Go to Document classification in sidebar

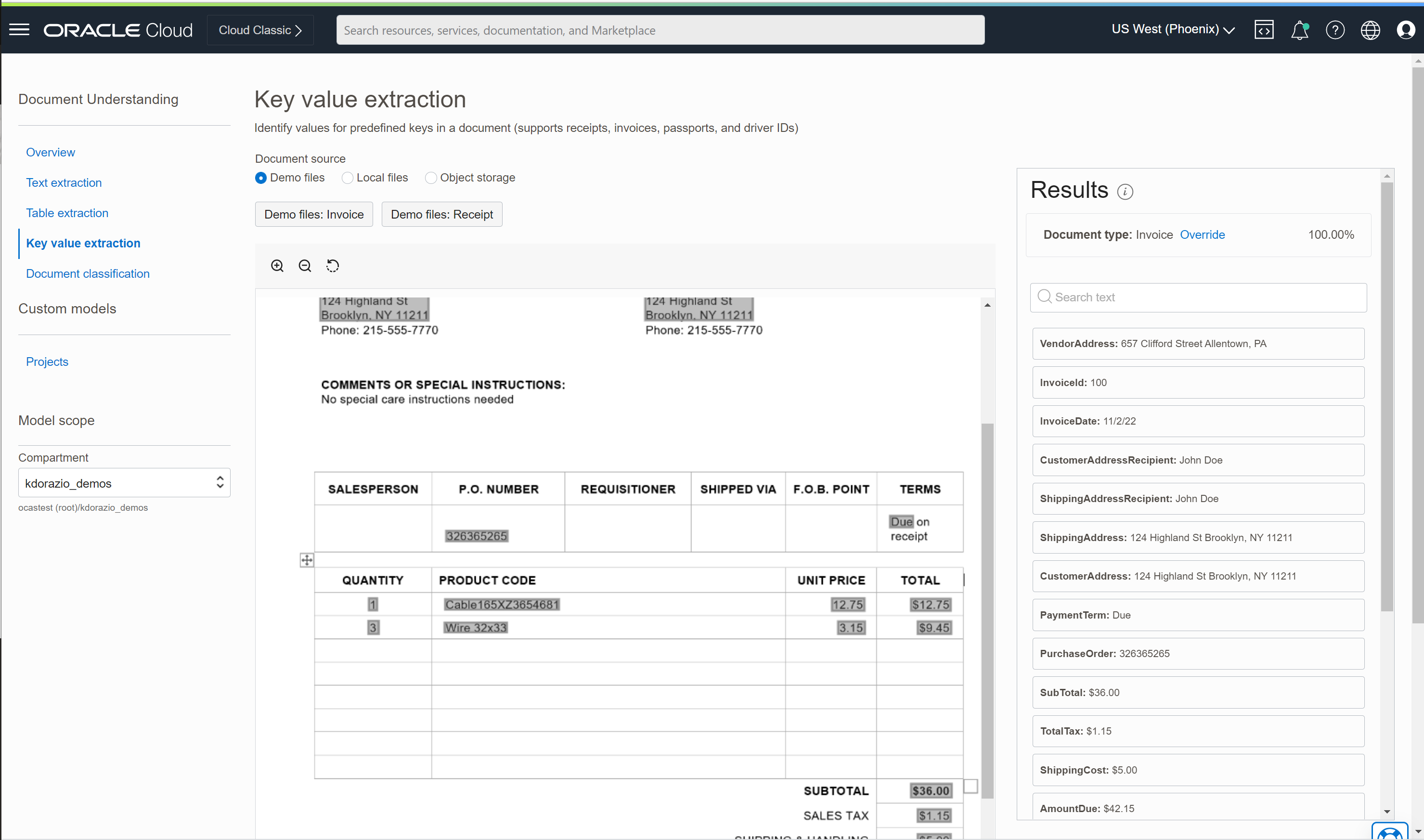(x=88, y=273)
